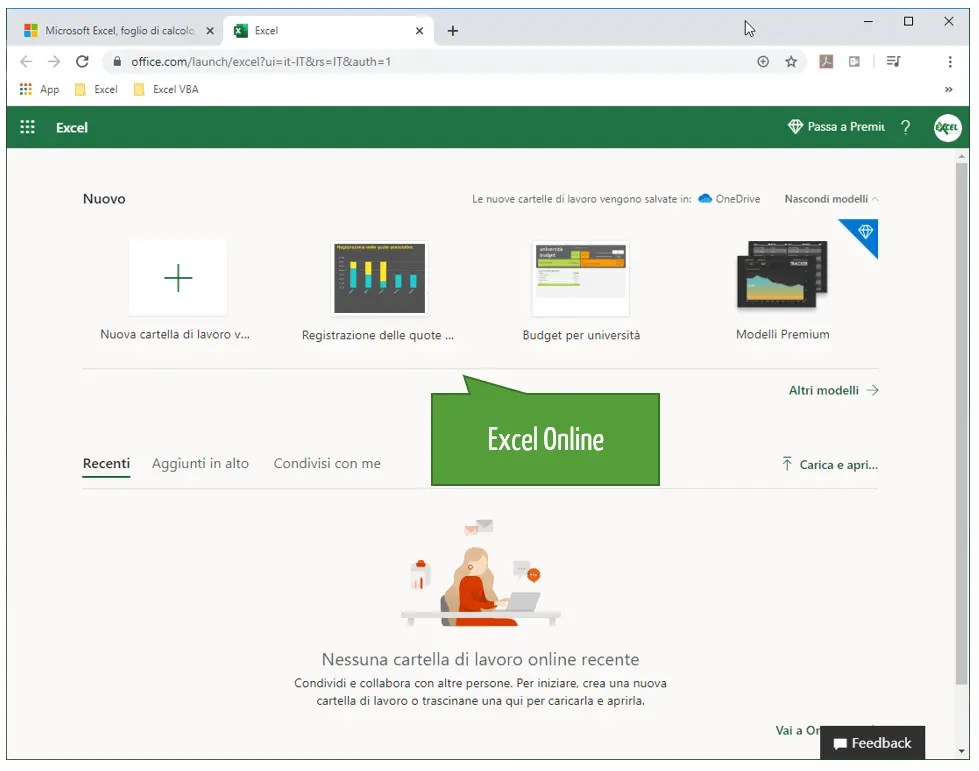Go back with the browser back arrow
The height and width of the screenshot is (771, 979).
click(26, 61)
